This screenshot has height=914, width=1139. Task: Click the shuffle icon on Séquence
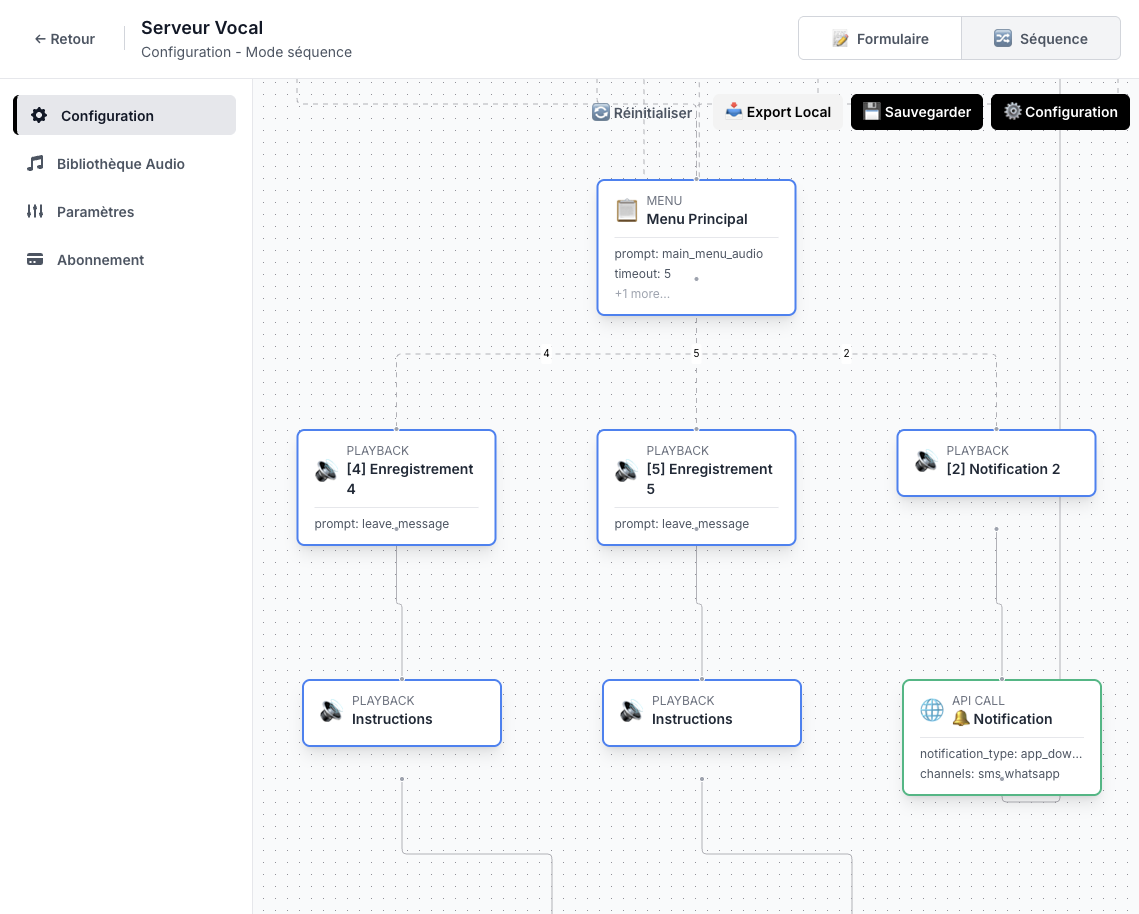pos(1002,39)
